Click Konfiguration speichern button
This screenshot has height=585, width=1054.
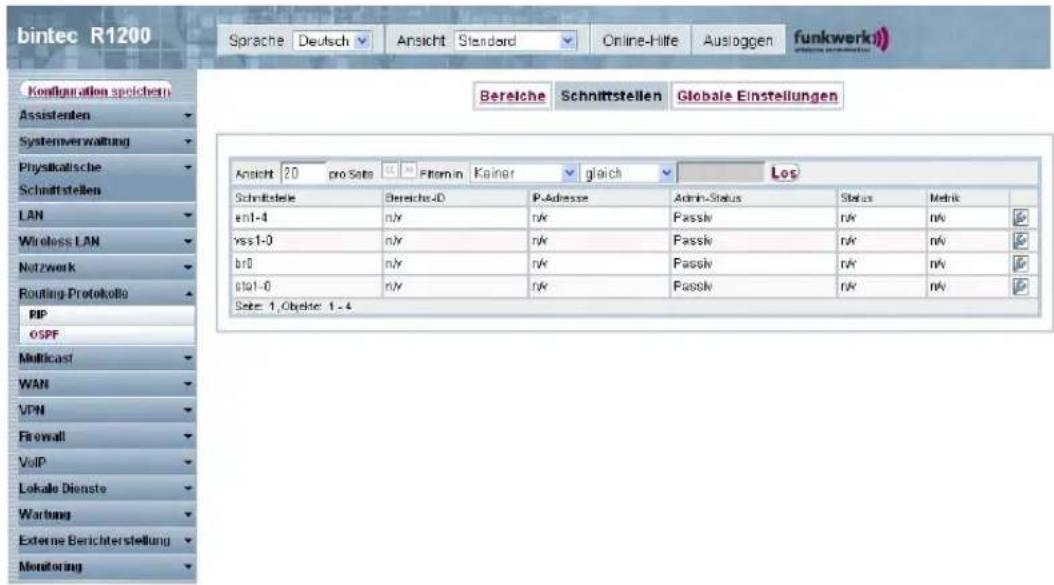[98, 91]
